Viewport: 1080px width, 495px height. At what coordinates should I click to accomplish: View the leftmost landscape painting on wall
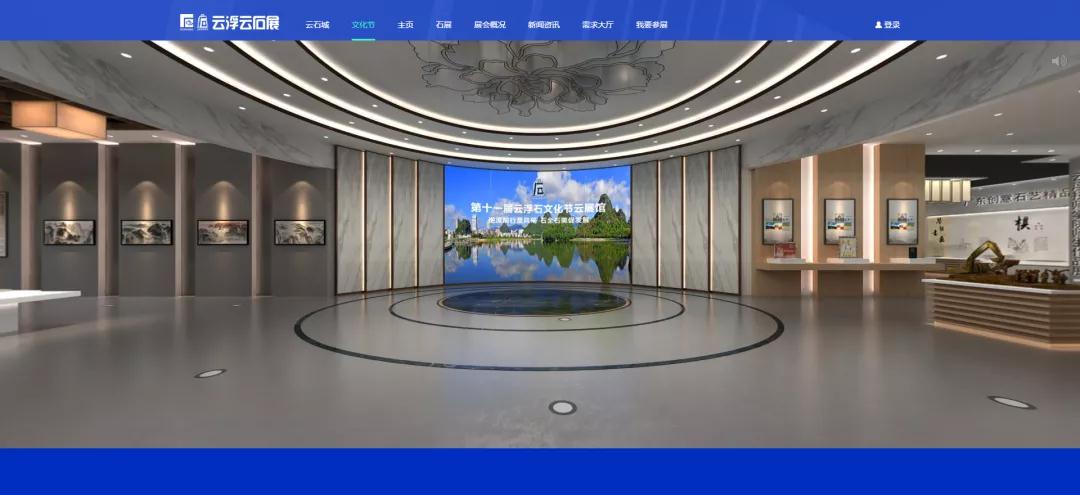(x=69, y=232)
